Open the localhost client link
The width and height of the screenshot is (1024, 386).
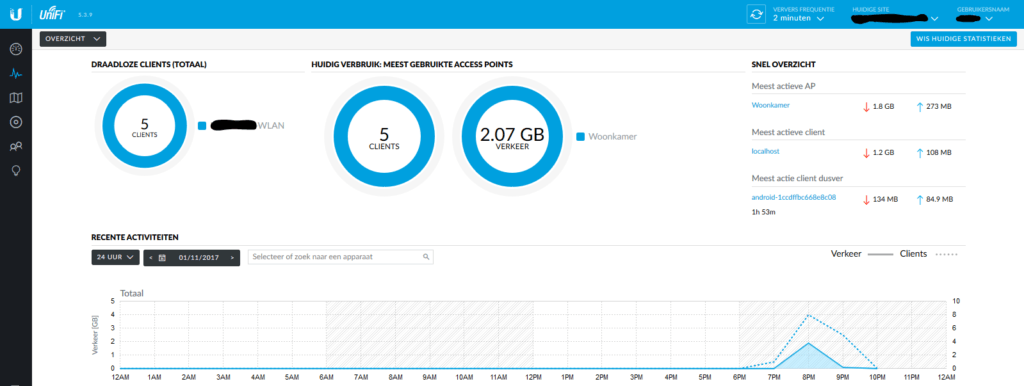pyautogui.click(x=765, y=151)
